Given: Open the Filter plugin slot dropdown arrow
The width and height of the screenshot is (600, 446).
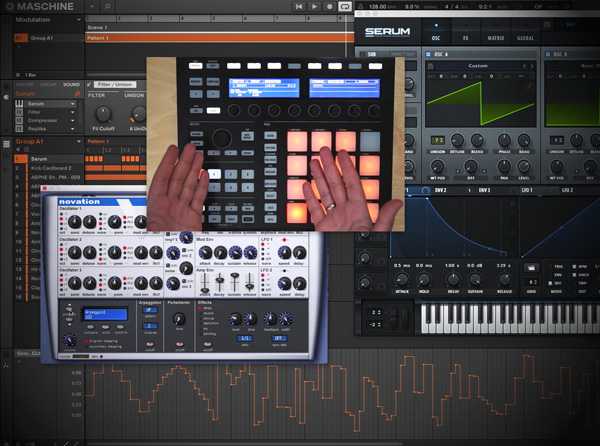Looking at the screenshot, I should [x=73, y=112].
